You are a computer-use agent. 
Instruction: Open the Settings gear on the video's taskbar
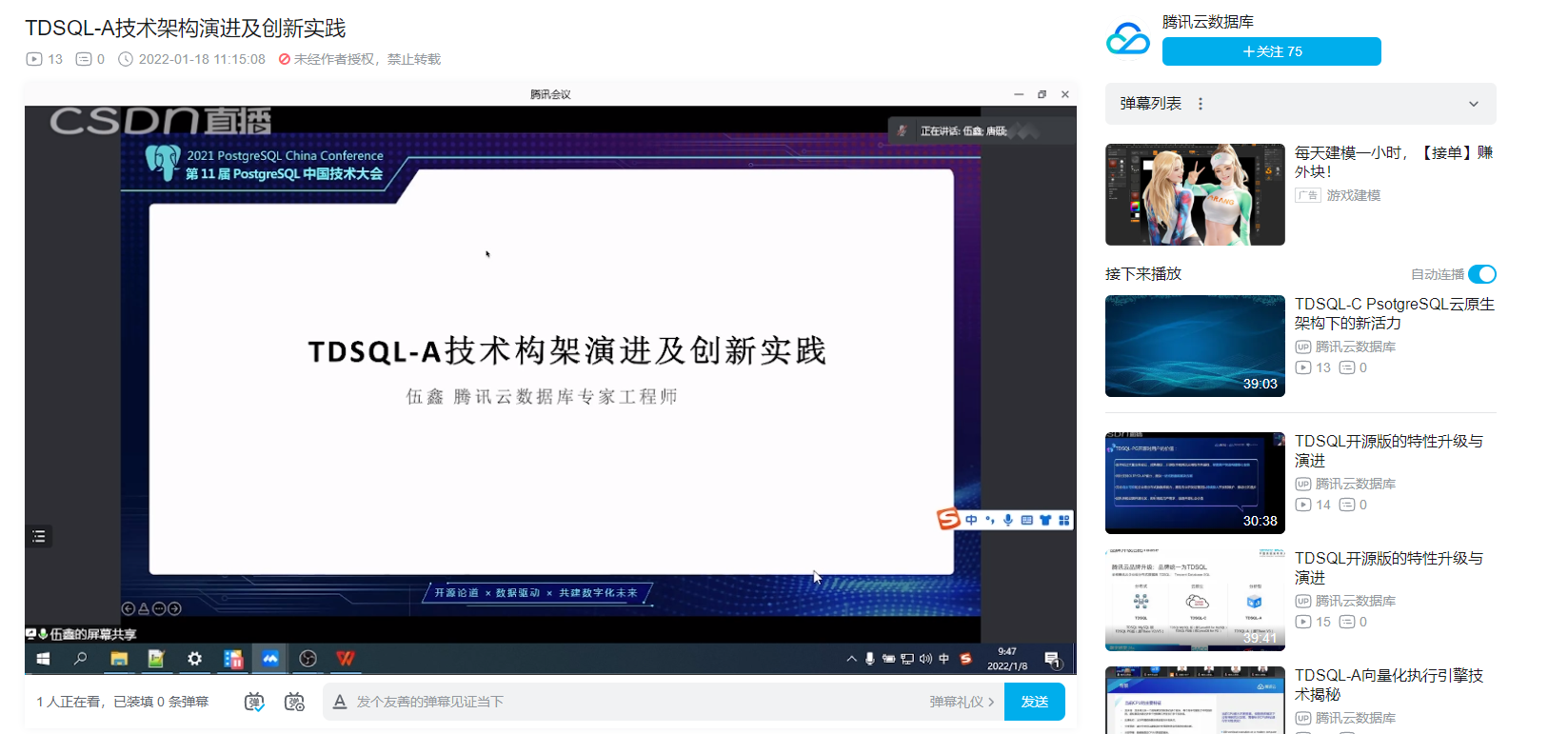pos(194,659)
